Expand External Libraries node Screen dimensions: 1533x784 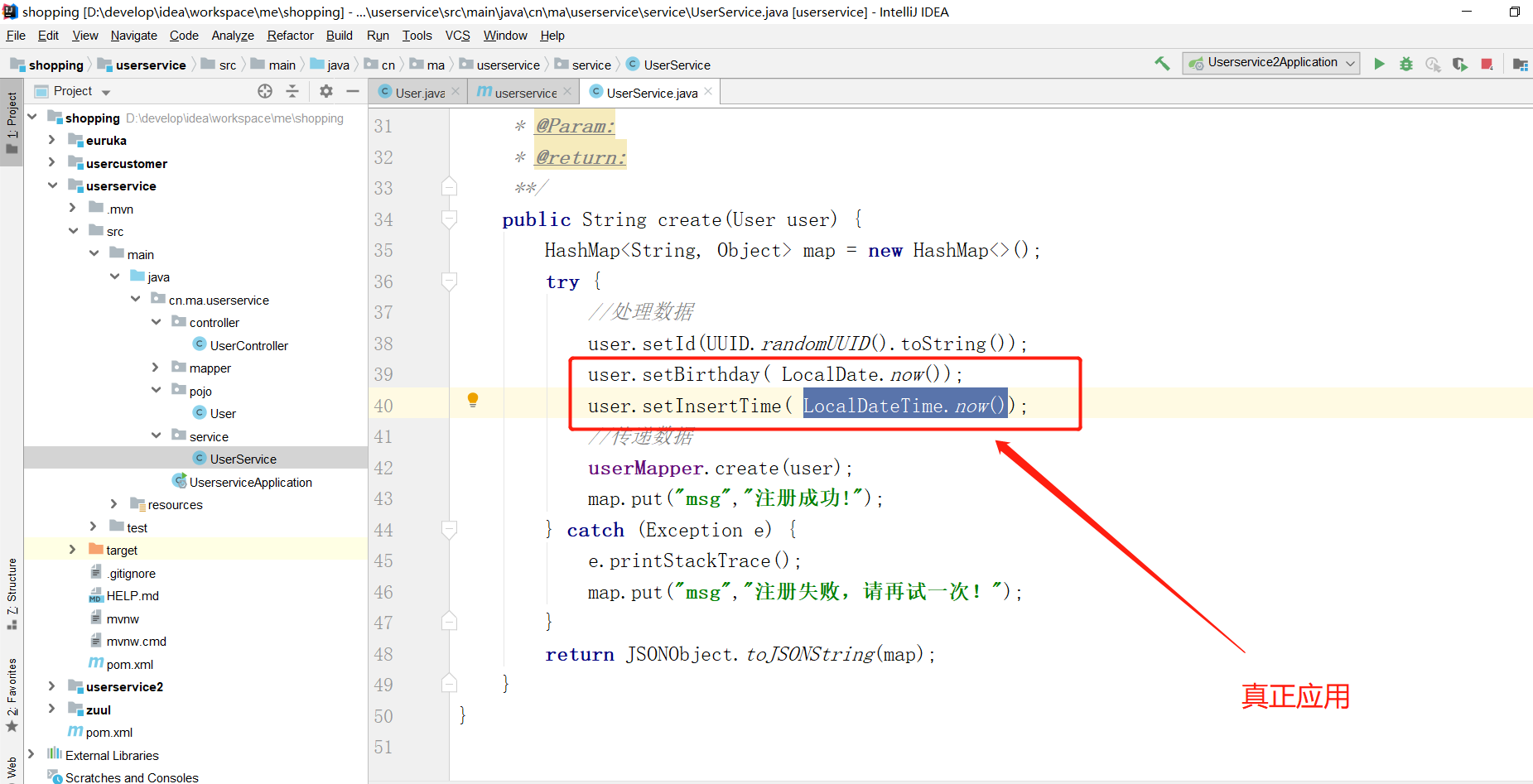31,754
